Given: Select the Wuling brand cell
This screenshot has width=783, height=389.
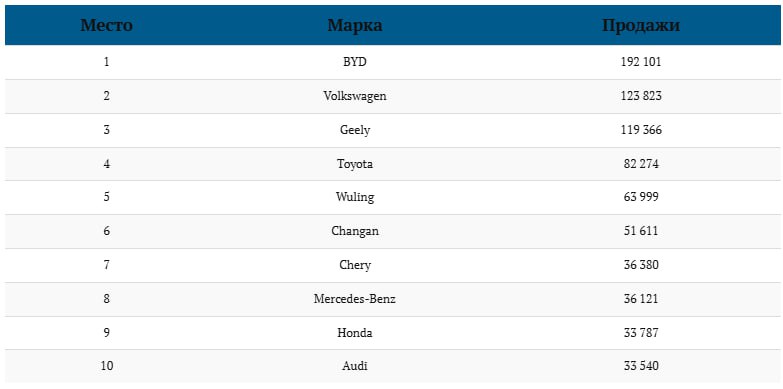Looking at the screenshot, I should tap(355, 197).
